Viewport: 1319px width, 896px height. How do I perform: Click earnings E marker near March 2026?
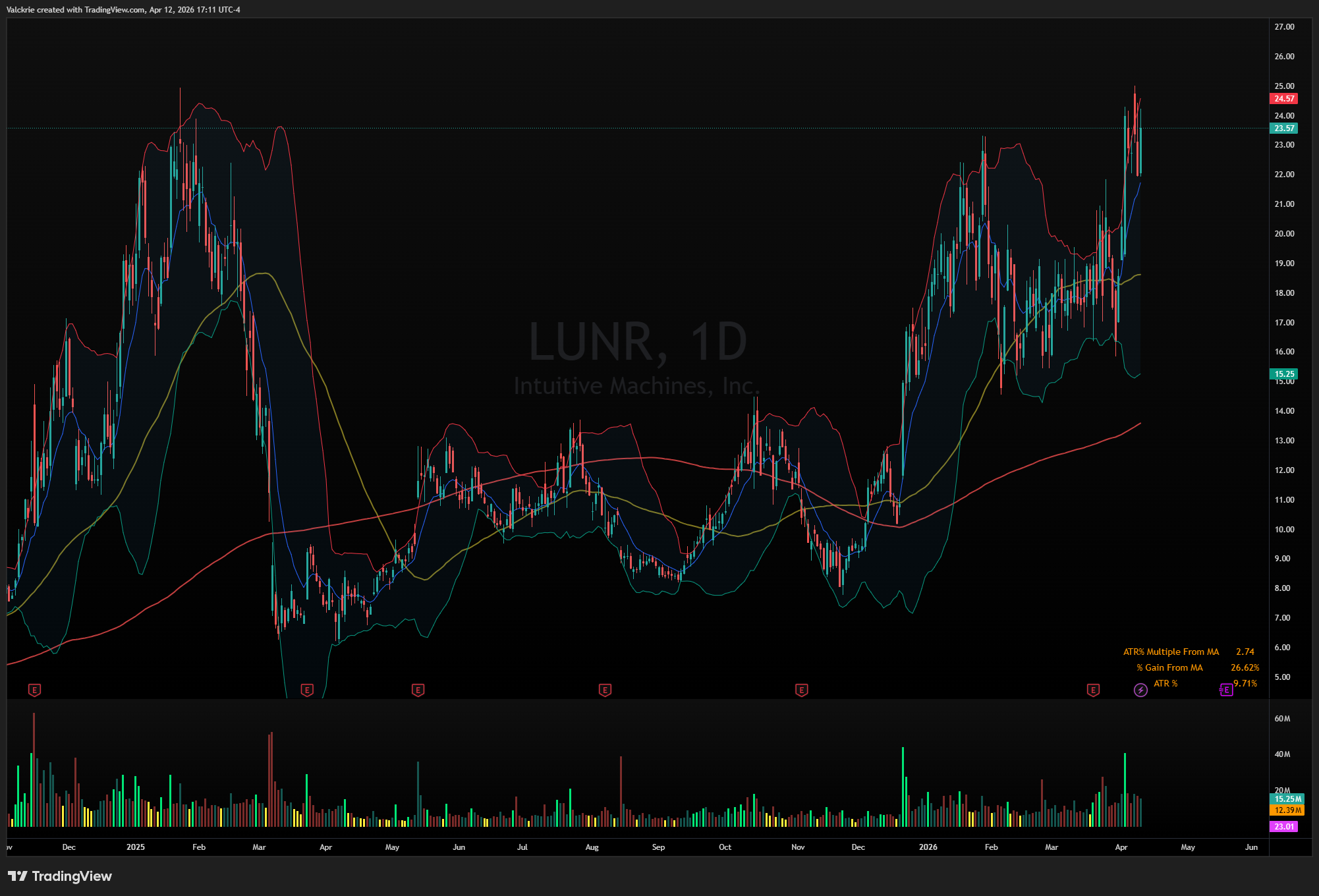1093,690
